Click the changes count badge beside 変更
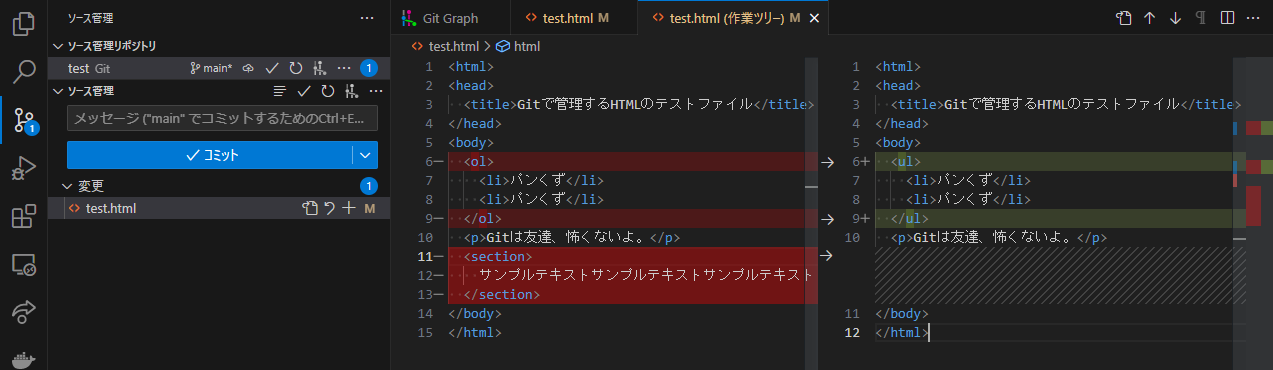This screenshot has width=1273, height=370. click(368, 186)
